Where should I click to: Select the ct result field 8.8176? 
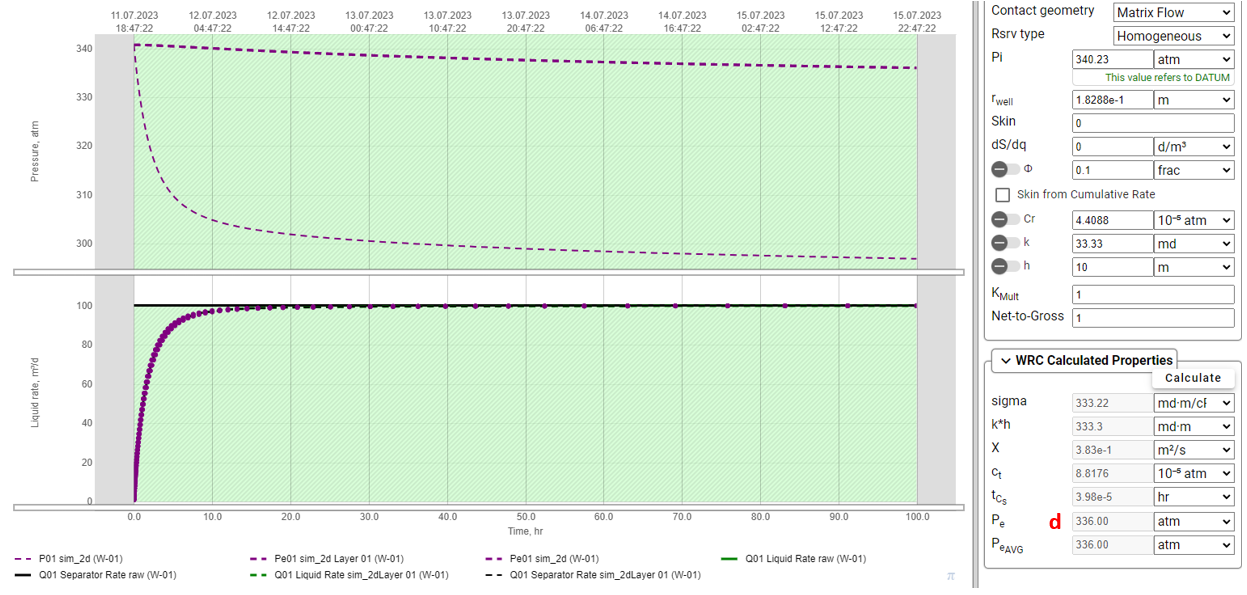[x=1113, y=473]
